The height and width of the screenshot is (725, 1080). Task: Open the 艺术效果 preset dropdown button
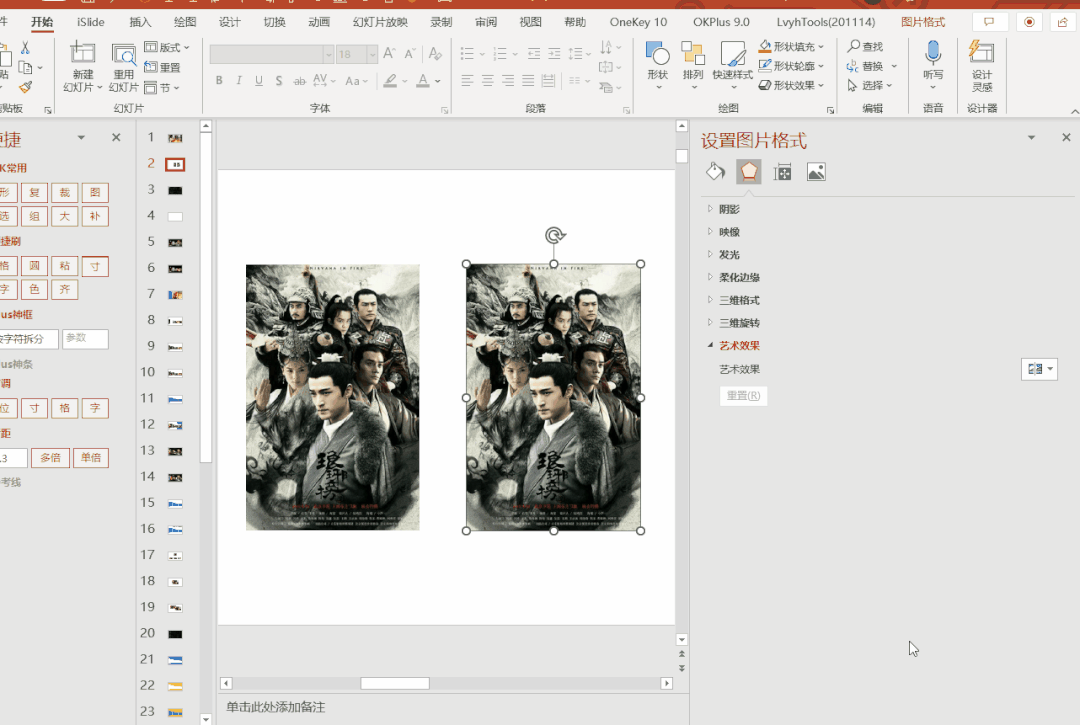point(1039,369)
